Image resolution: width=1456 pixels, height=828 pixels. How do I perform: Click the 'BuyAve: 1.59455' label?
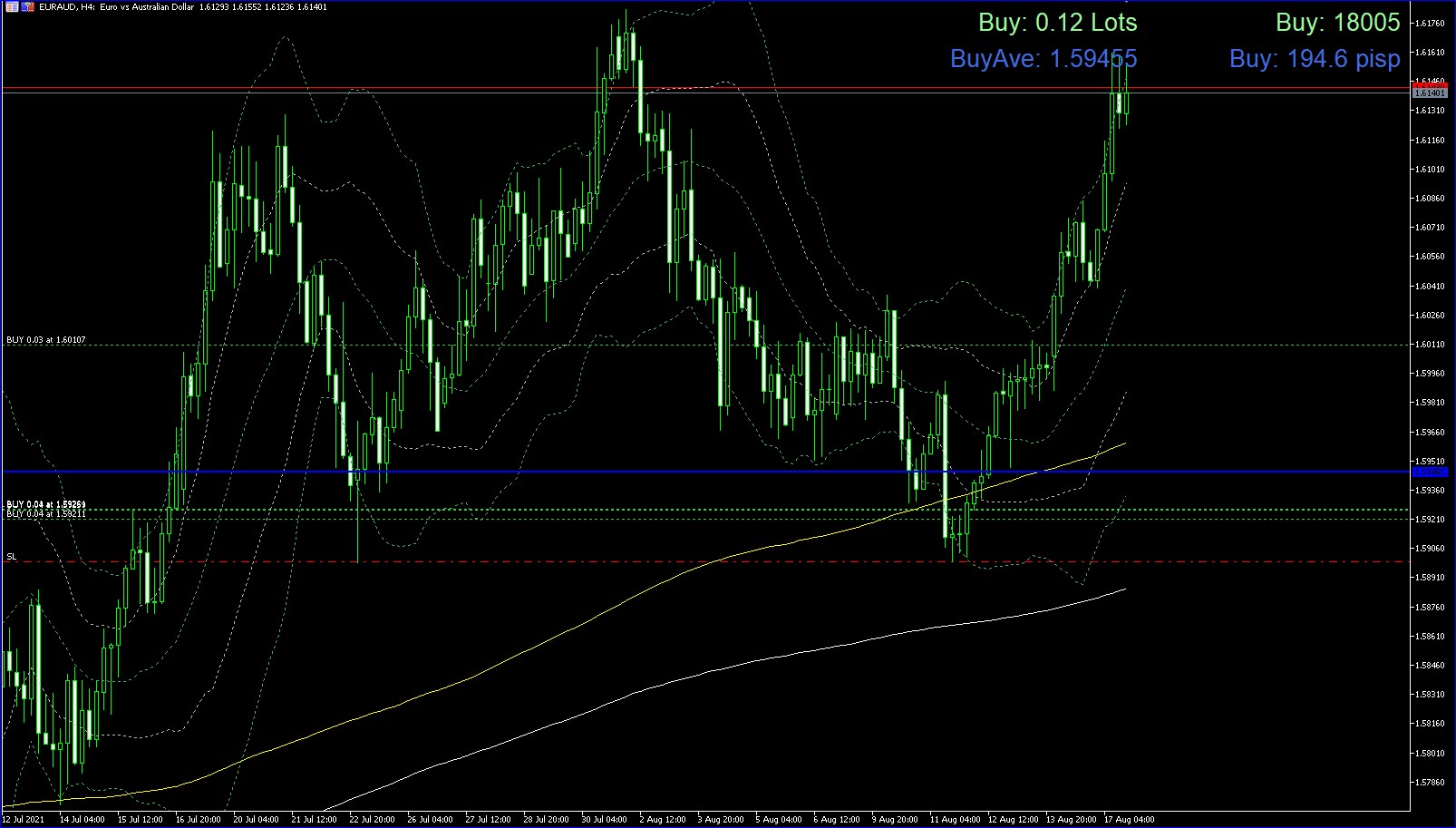click(1043, 59)
